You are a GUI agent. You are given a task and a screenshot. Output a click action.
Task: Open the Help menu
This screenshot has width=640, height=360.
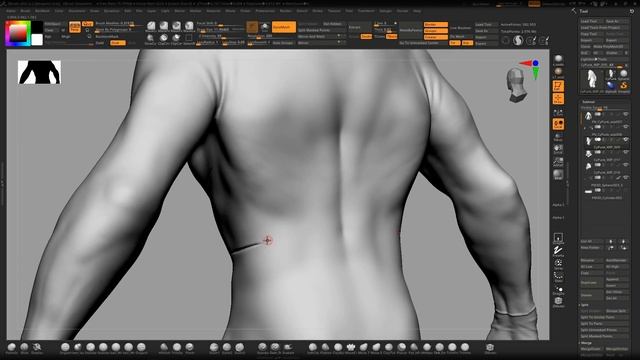click(417, 11)
